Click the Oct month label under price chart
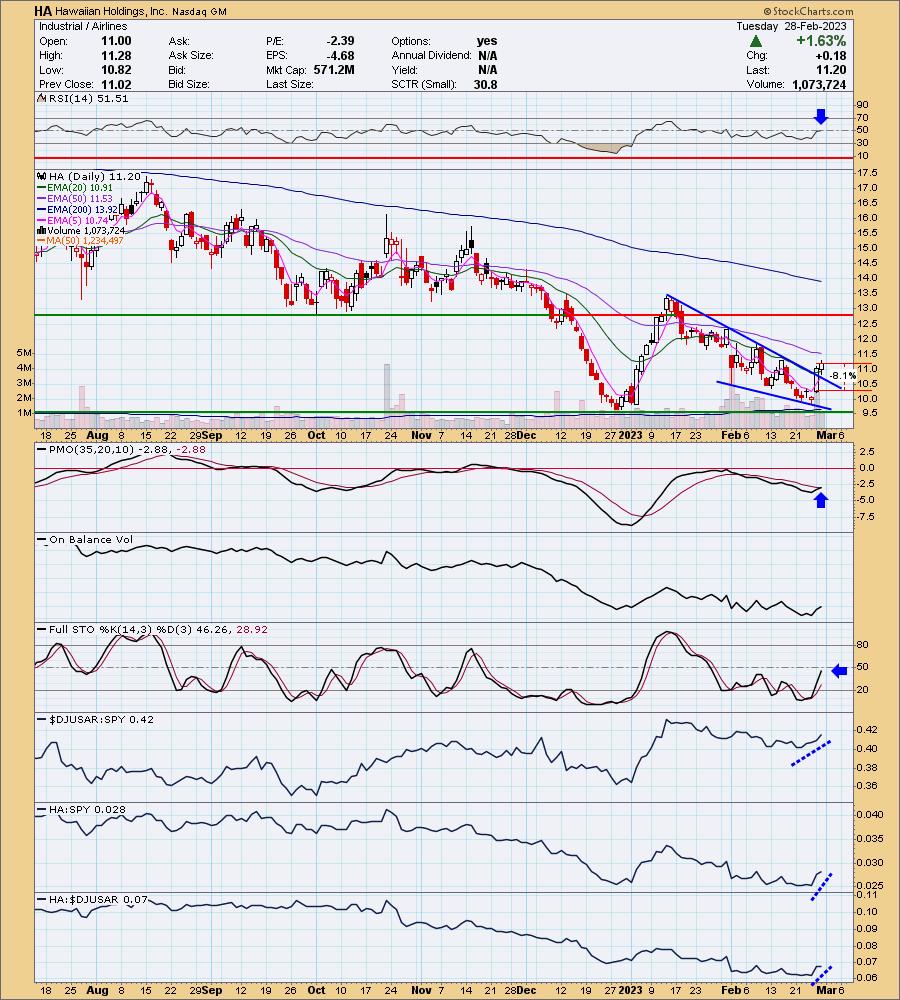The height and width of the screenshot is (1000, 900). (316, 436)
